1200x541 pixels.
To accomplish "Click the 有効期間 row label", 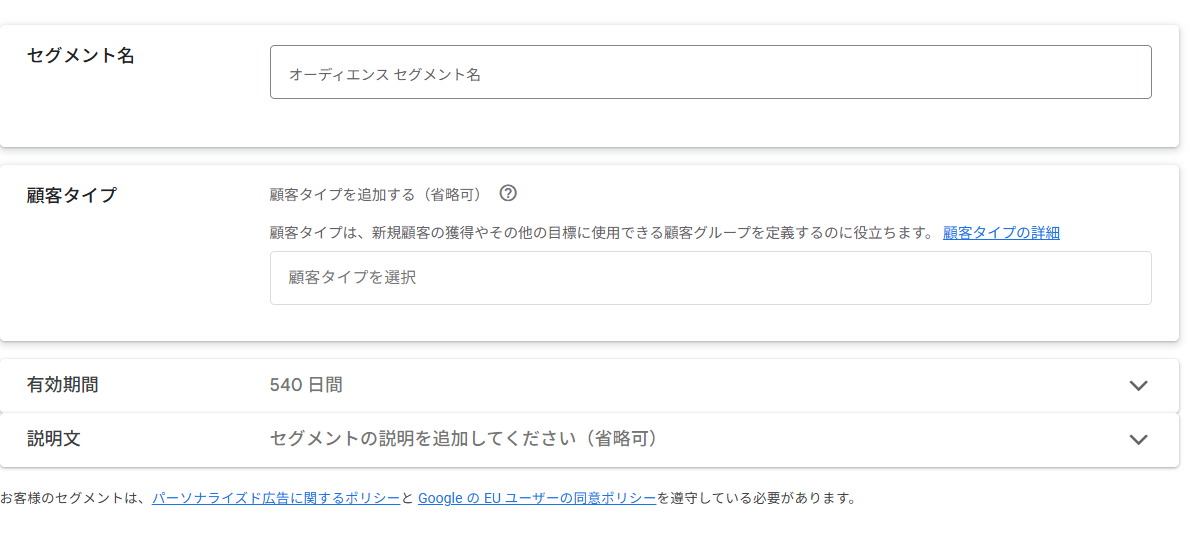I will [x=63, y=385].
